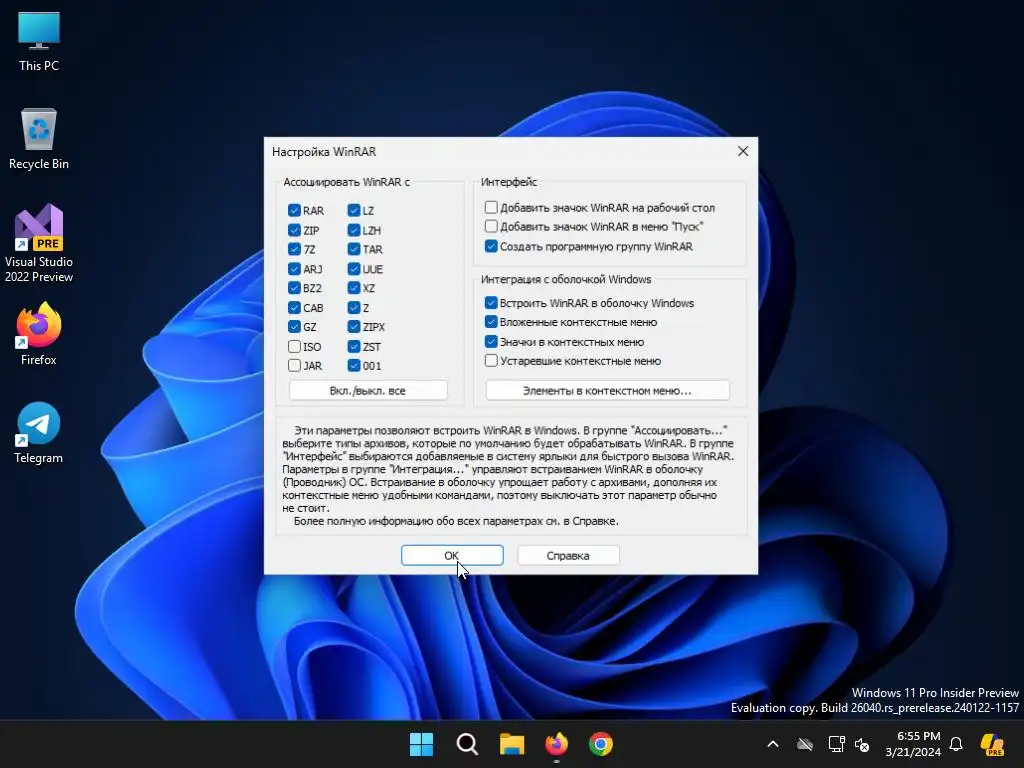This screenshot has width=1024, height=768.
Task: Uncheck 'Создать программную группу WinRAR'
Action: [x=491, y=246]
